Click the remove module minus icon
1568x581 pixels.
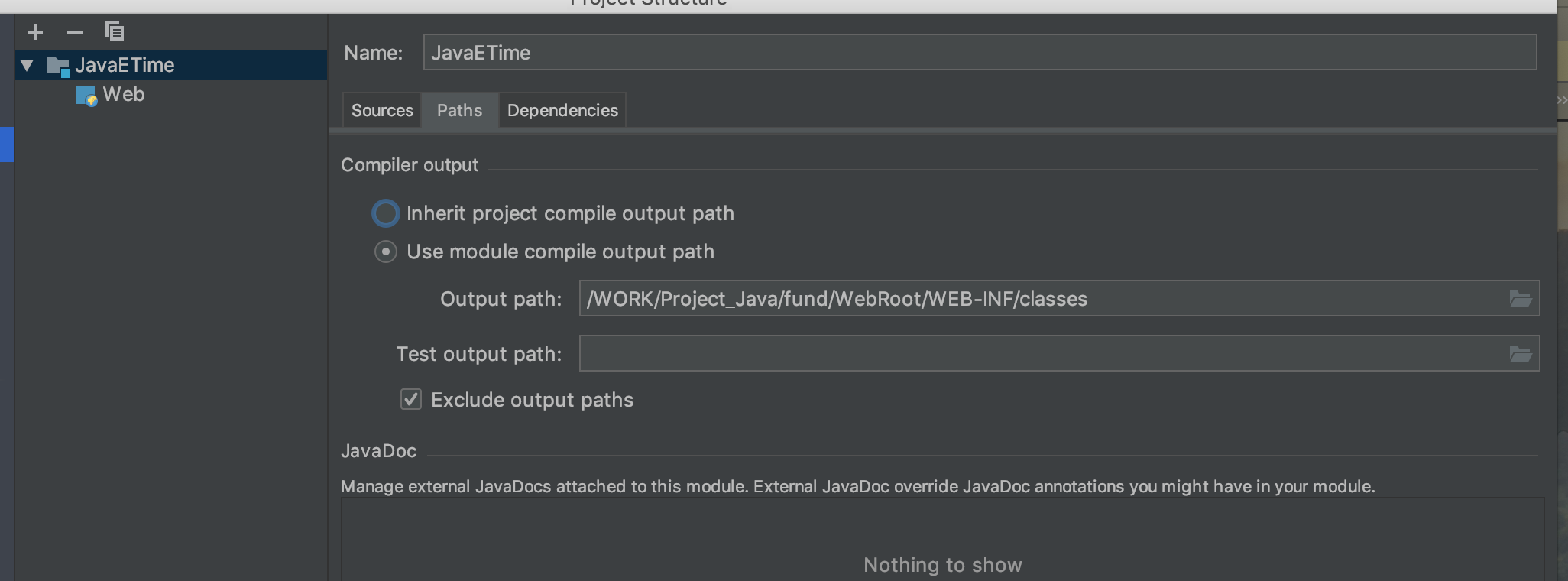tap(75, 32)
